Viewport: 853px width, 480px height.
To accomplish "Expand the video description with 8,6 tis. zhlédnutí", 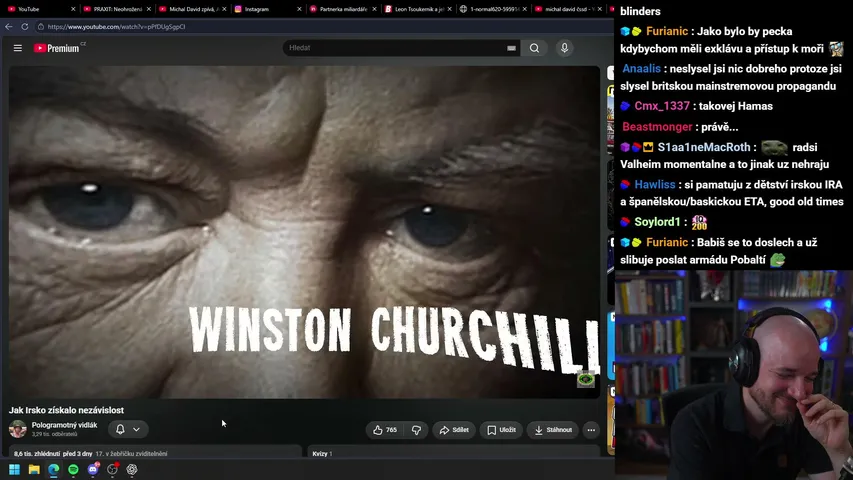I will [155, 452].
